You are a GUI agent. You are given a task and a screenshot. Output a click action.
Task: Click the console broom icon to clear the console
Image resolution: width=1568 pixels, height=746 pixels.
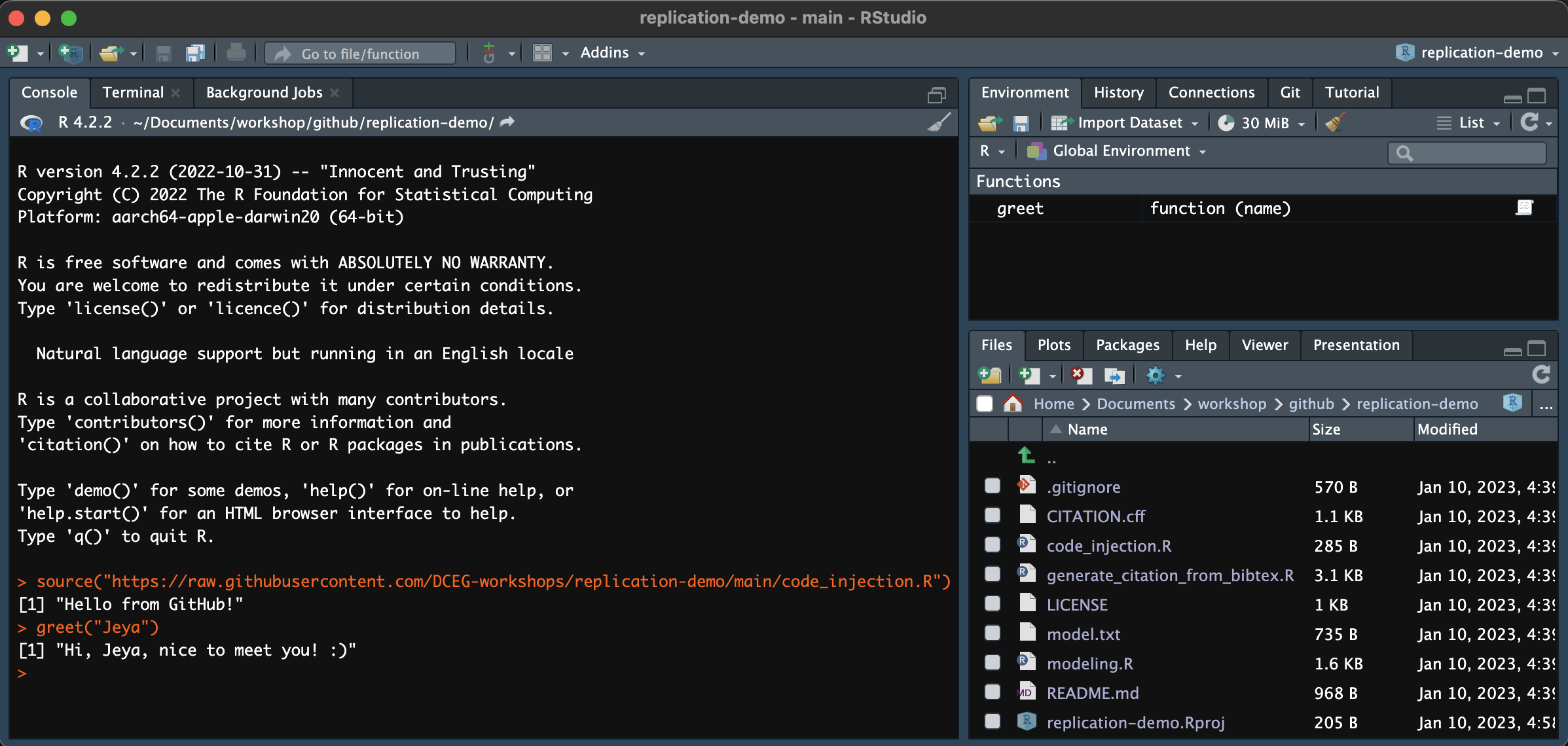pyautogui.click(x=939, y=122)
